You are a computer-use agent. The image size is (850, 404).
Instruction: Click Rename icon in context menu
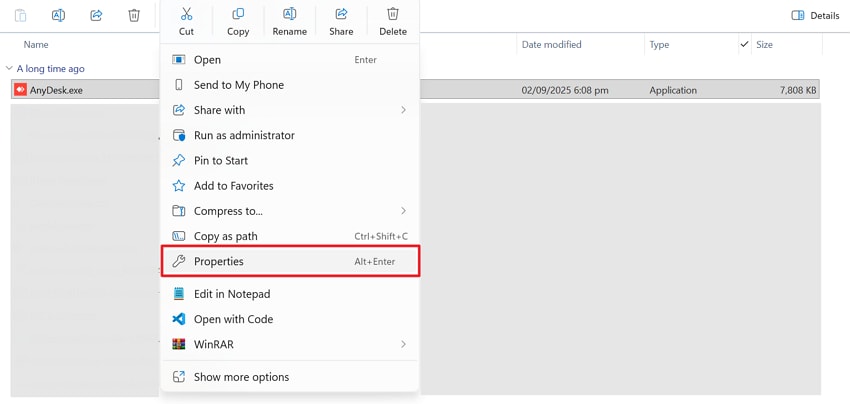(x=289, y=14)
